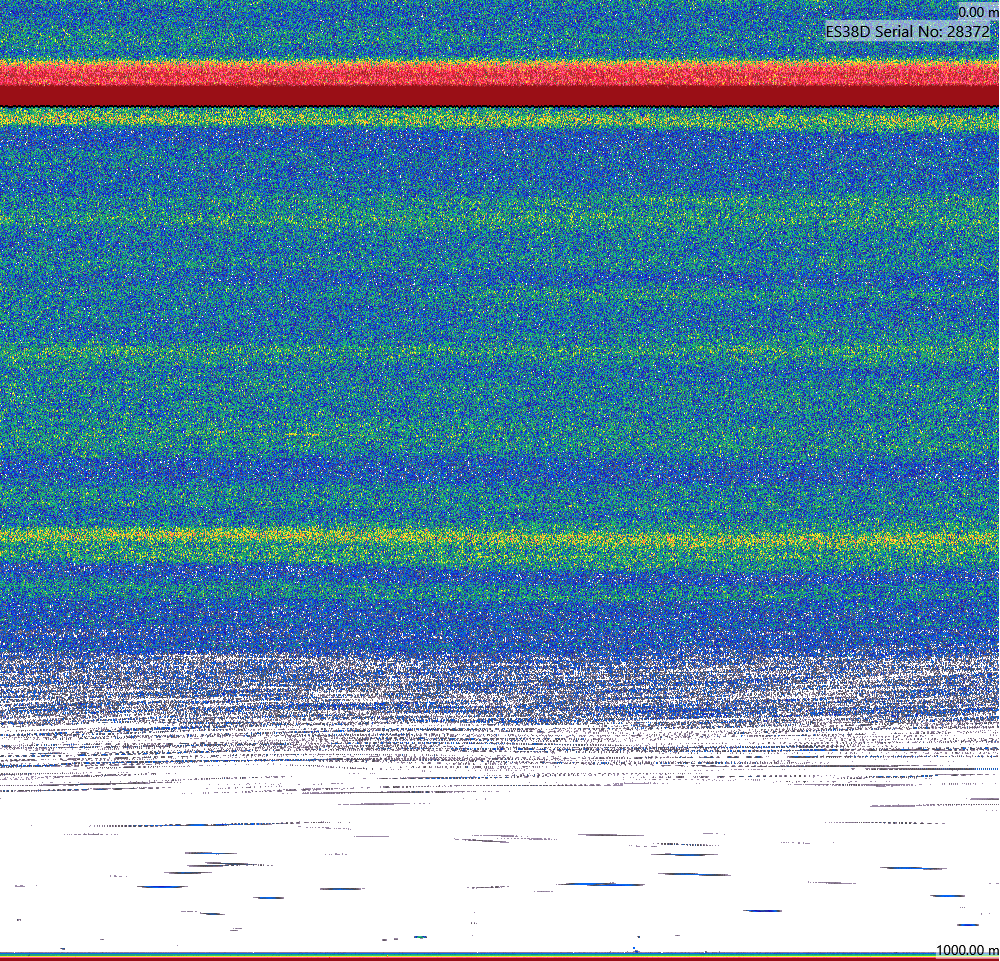Screen dimensions: 1000x961
Task: Click the red line along the bottom edge
Action: pyautogui.click(x=500, y=958)
